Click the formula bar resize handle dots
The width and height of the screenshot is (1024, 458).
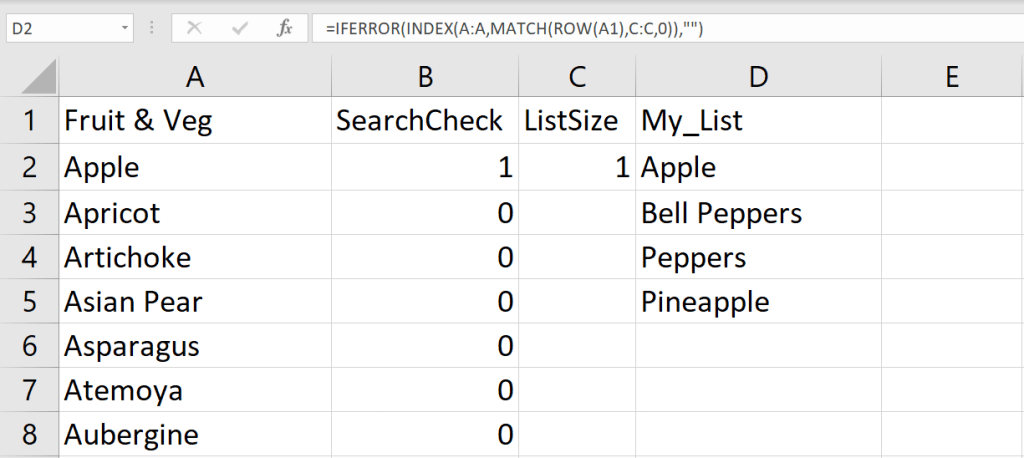click(x=152, y=28)
